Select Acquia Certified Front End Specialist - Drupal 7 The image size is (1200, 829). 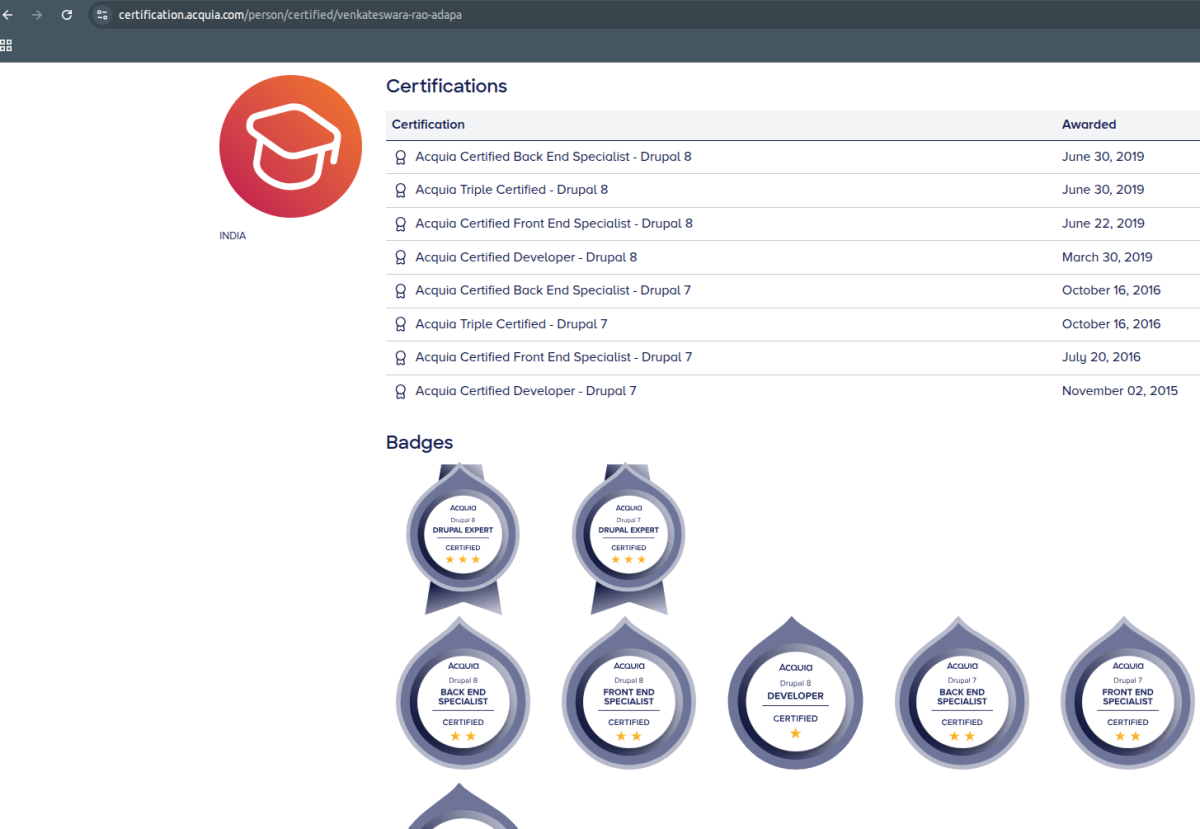coord(553,357)
